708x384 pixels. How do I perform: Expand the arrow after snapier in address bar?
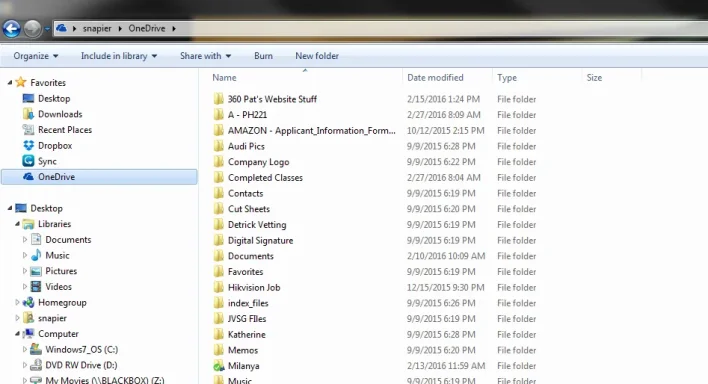120,28
